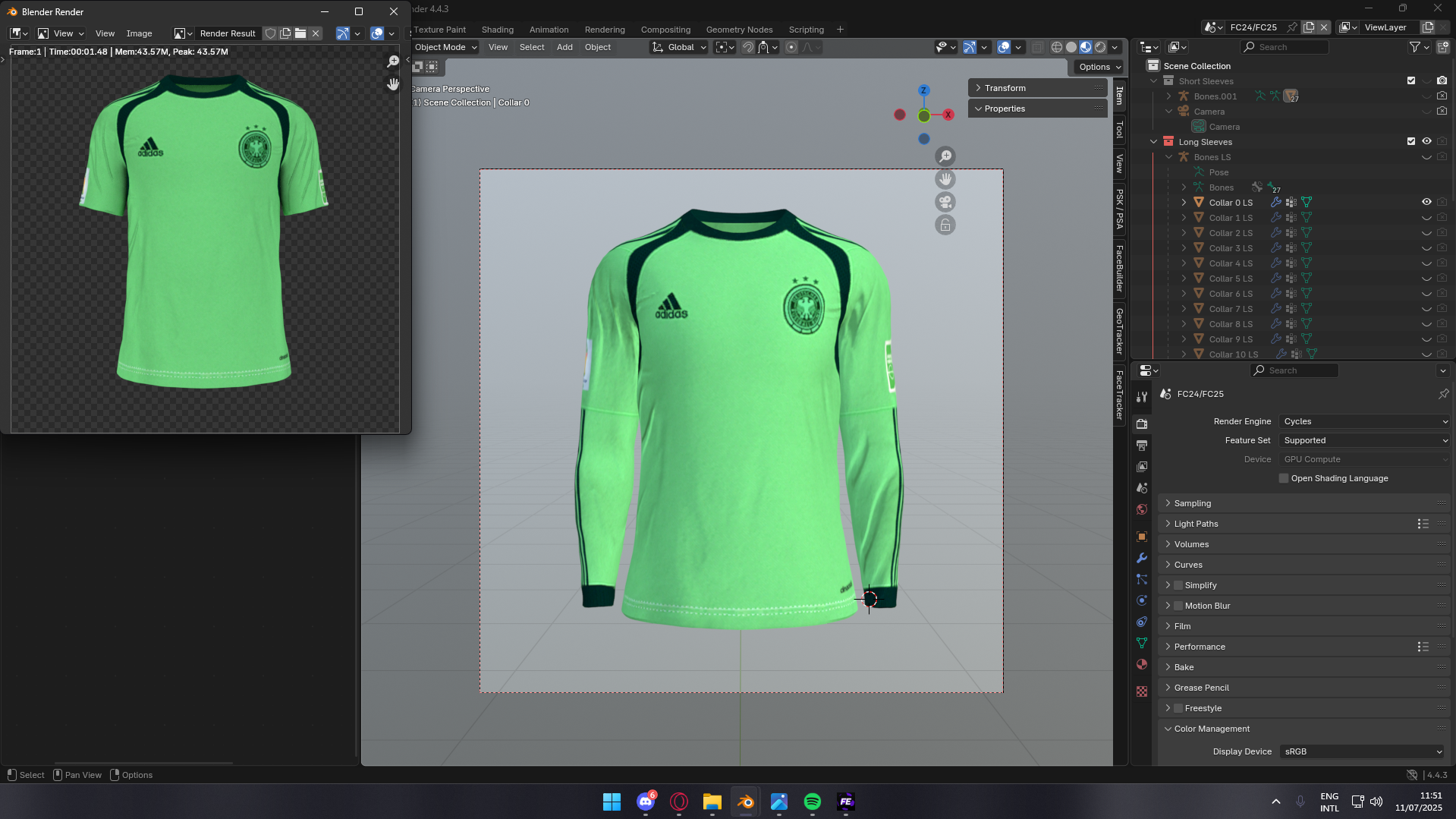
Task: Switch viewport to material preview shading
Action: [x=1086, y=47]
